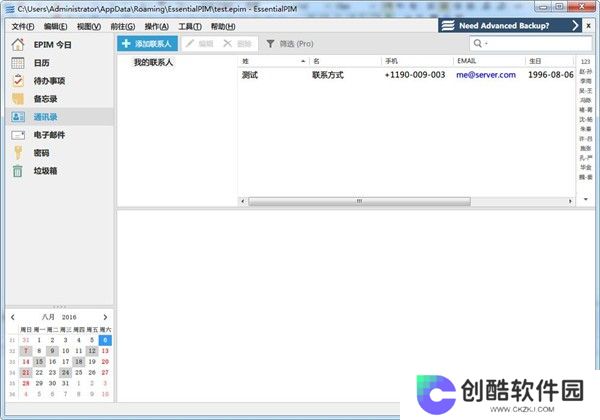Click the horizontal scrollbar right arrow
The height and width of the screenshot is (420, 600).
570,201
